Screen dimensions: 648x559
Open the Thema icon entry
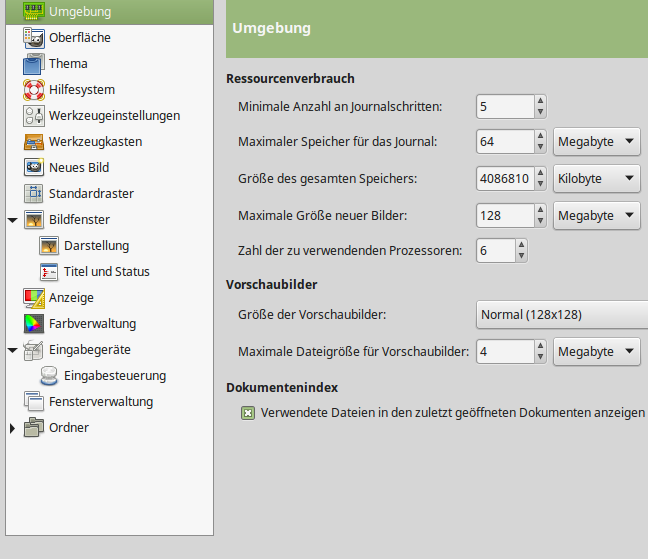click(34, 64)
